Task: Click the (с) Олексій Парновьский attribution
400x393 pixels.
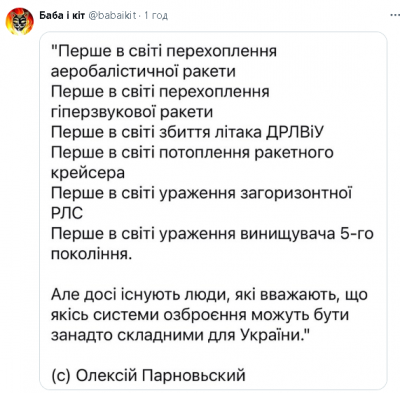Action: click(148, 376)
